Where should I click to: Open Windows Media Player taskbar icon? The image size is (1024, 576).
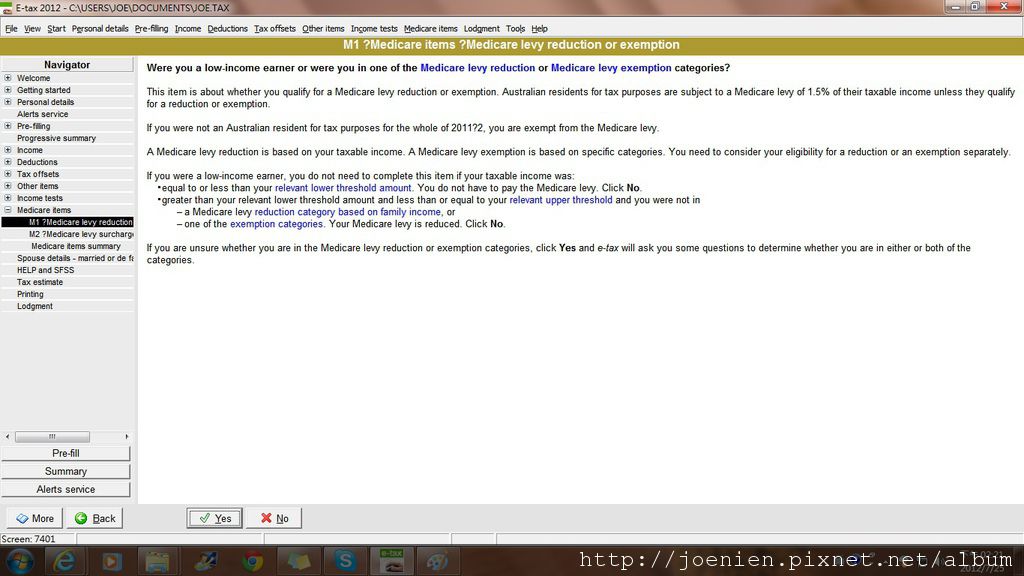tap(111, 560)
